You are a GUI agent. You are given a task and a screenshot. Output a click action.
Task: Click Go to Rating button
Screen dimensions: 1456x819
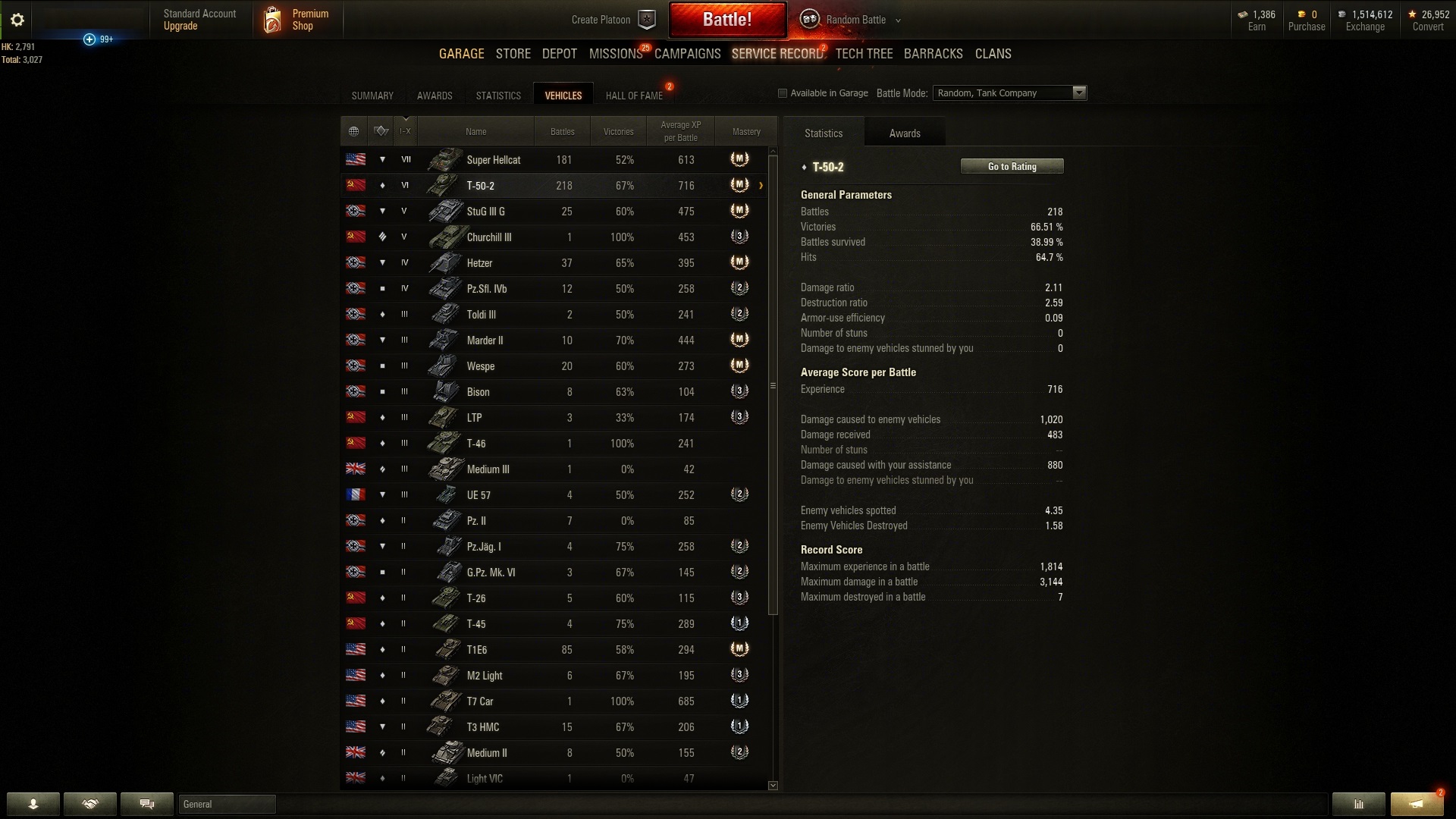(x=1012, y=167)
